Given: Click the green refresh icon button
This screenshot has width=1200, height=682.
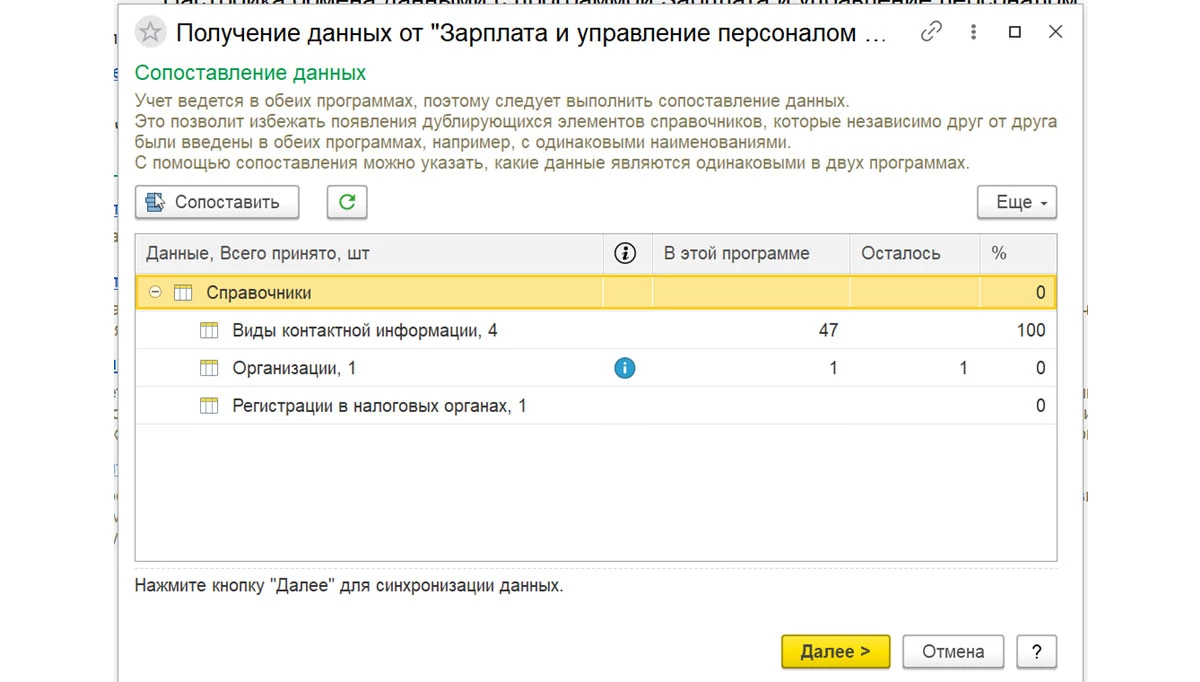Looking at the screenshot, I should pos(347,202).
